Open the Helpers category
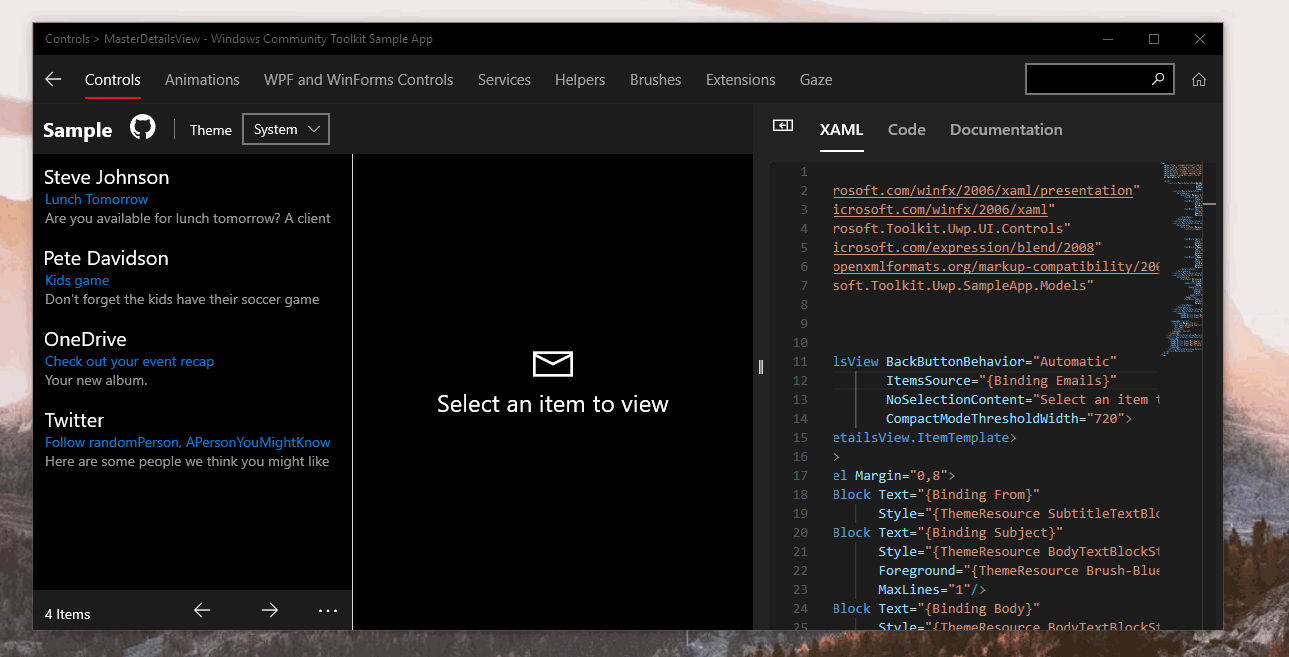 580,80
